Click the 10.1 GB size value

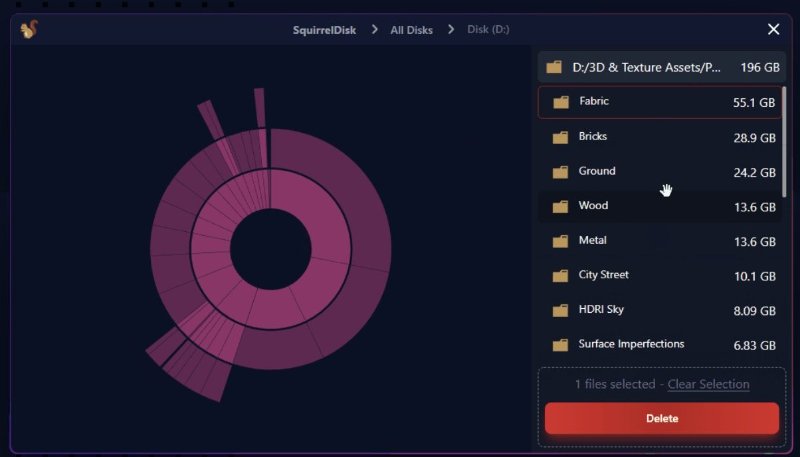tap(755, 276)
